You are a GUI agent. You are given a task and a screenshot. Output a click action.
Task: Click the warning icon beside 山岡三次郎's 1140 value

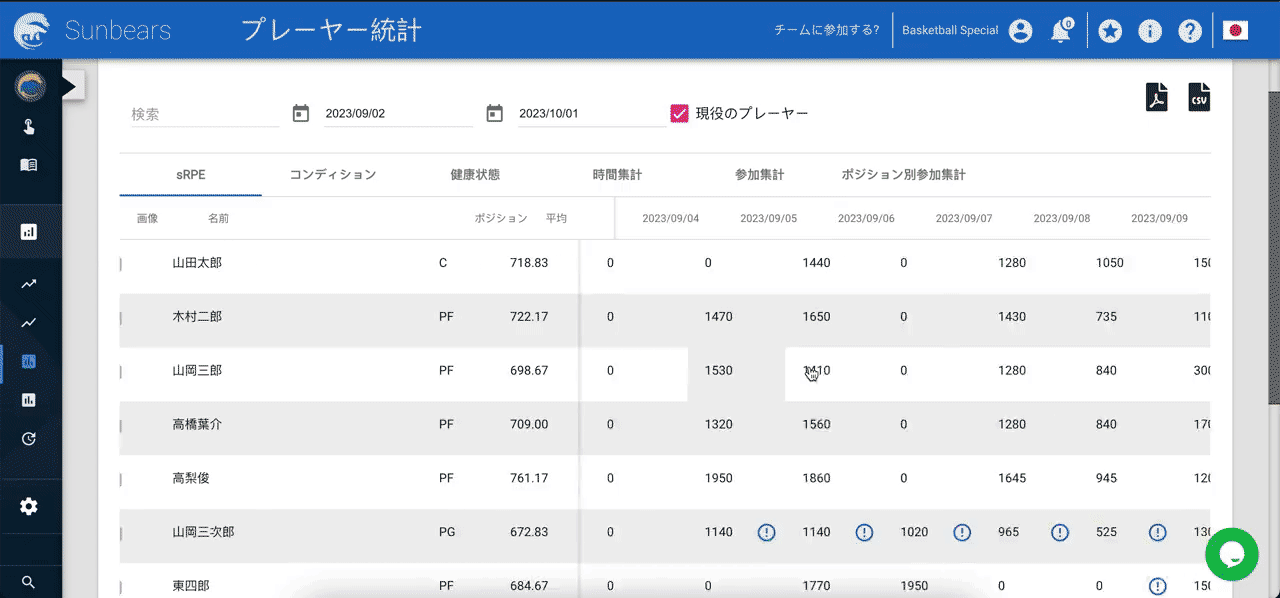tap(767, 532)
